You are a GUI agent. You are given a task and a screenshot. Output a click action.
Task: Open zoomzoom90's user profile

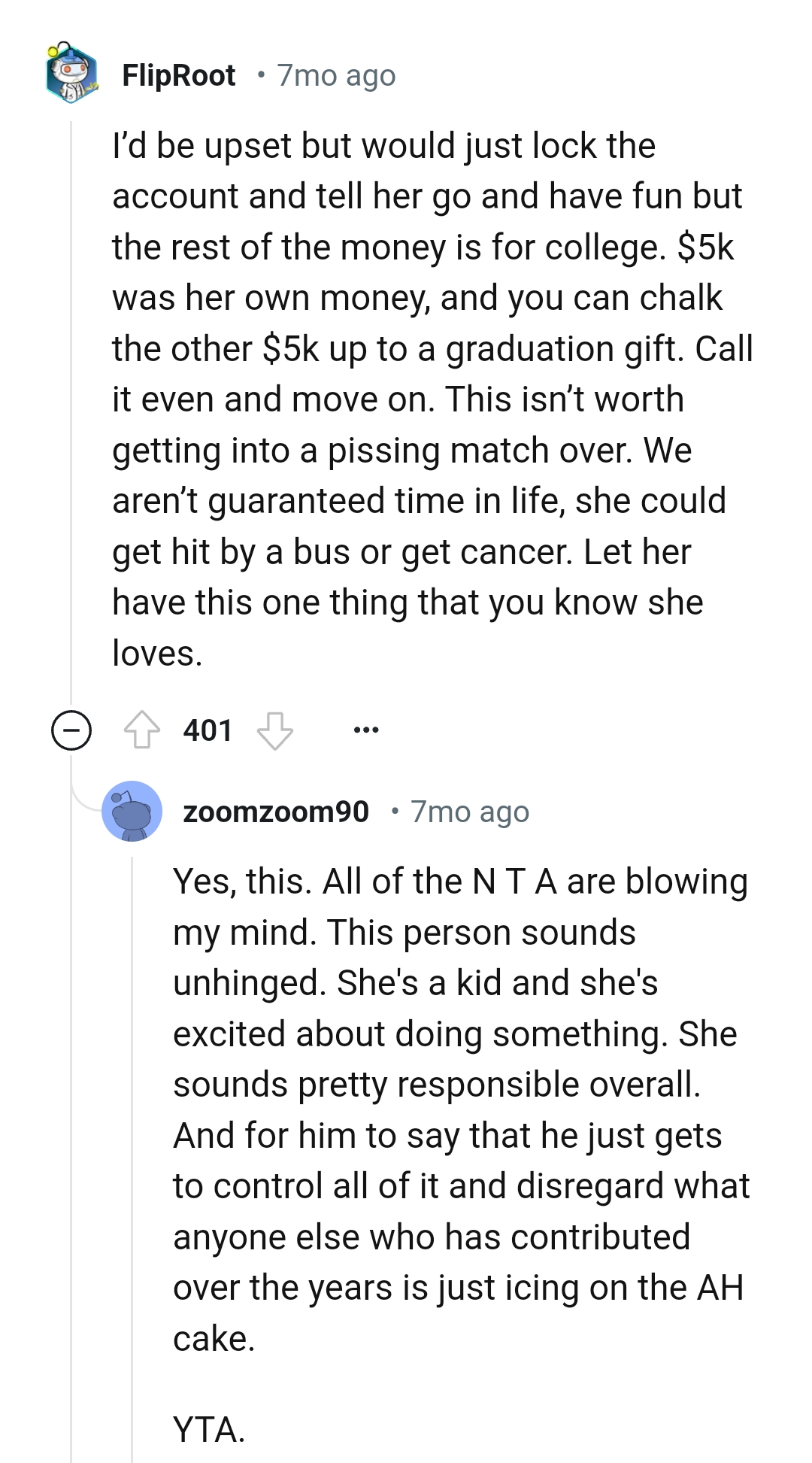point(276,812)
